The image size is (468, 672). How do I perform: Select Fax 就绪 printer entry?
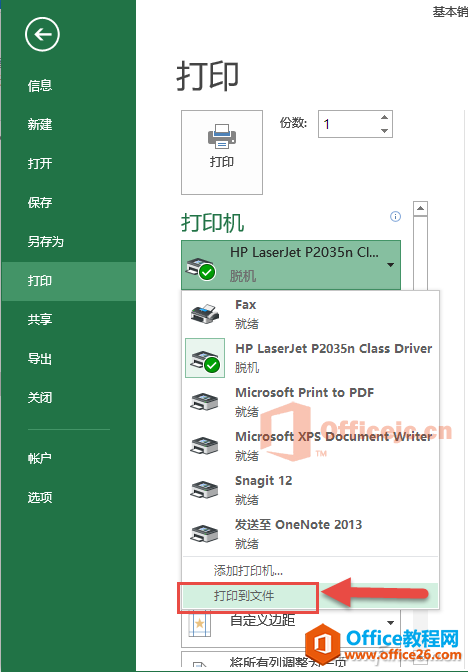point(310,314)
